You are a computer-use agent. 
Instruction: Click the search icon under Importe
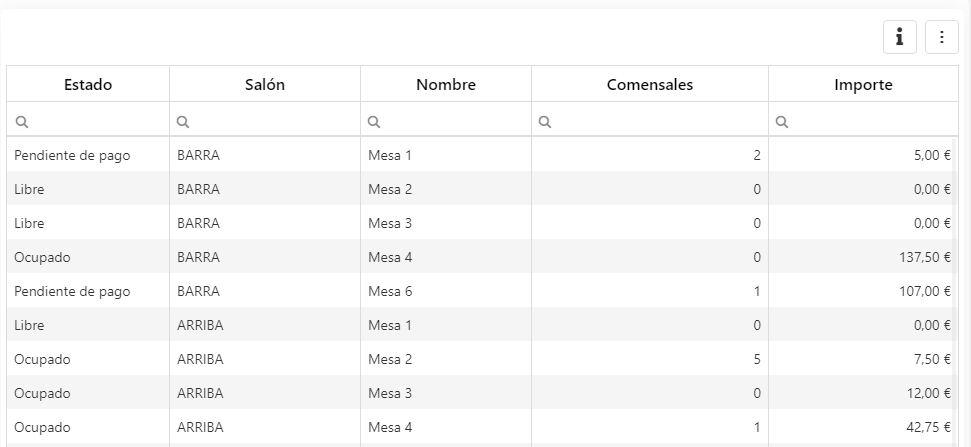[x=782, y=122]
